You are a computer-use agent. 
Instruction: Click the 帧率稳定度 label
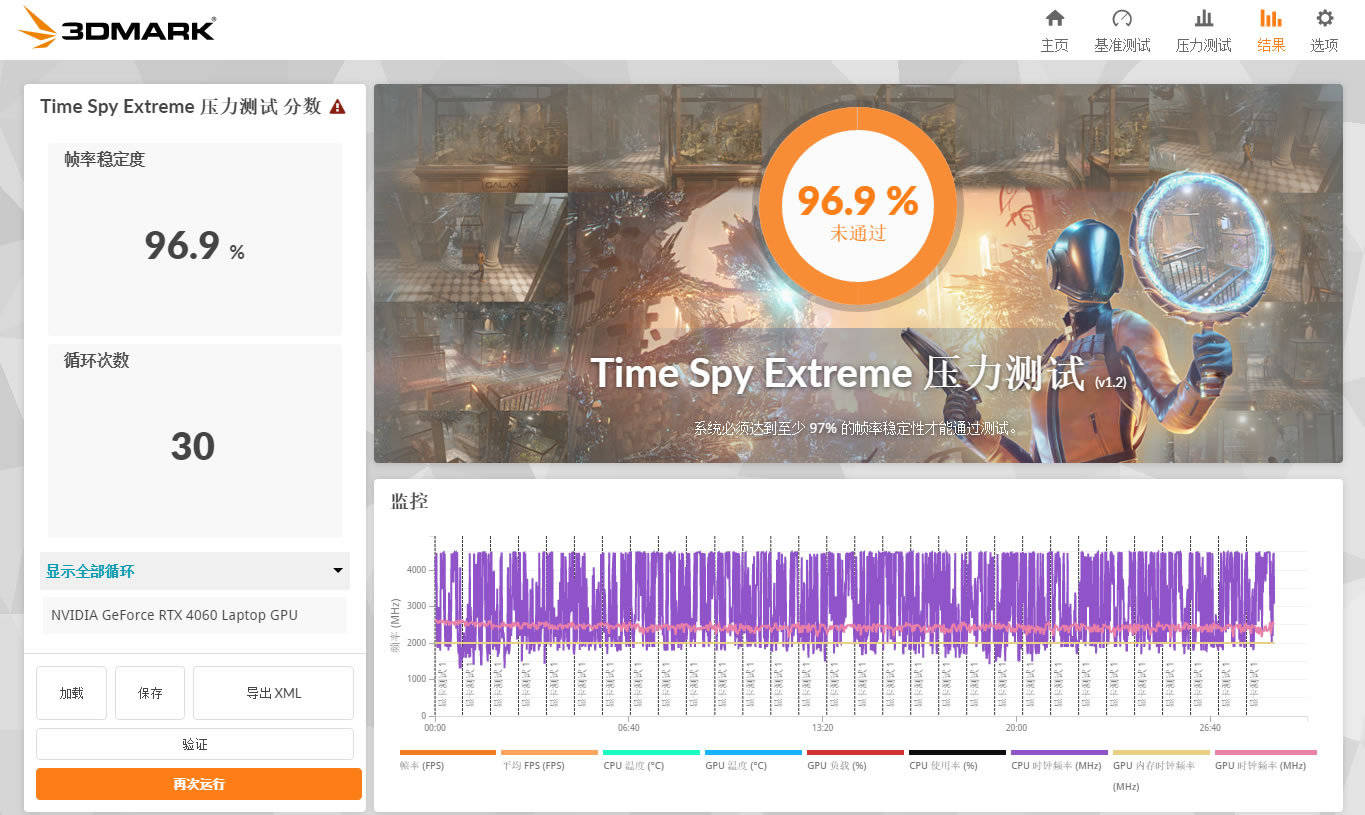pos(105,160)
